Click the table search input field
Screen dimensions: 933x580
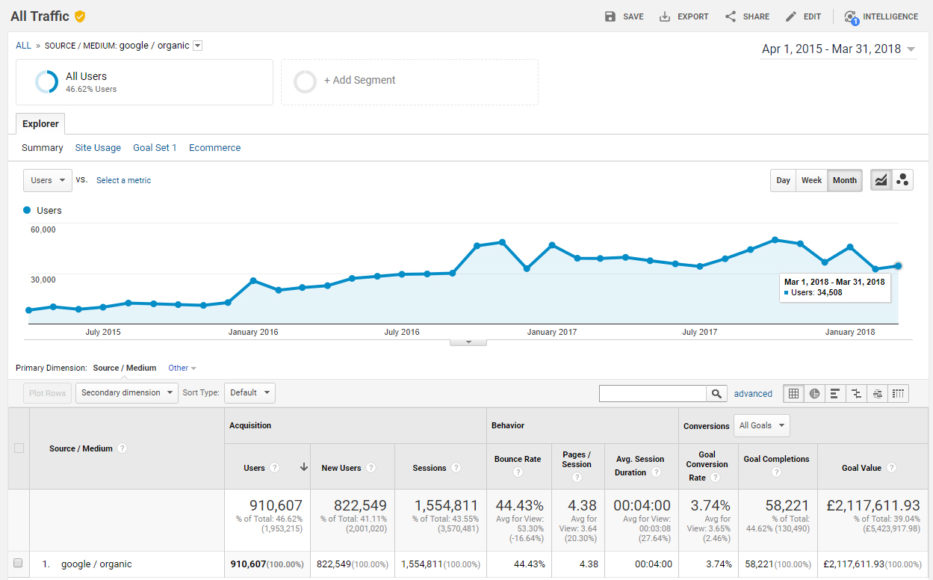(653, 394)
